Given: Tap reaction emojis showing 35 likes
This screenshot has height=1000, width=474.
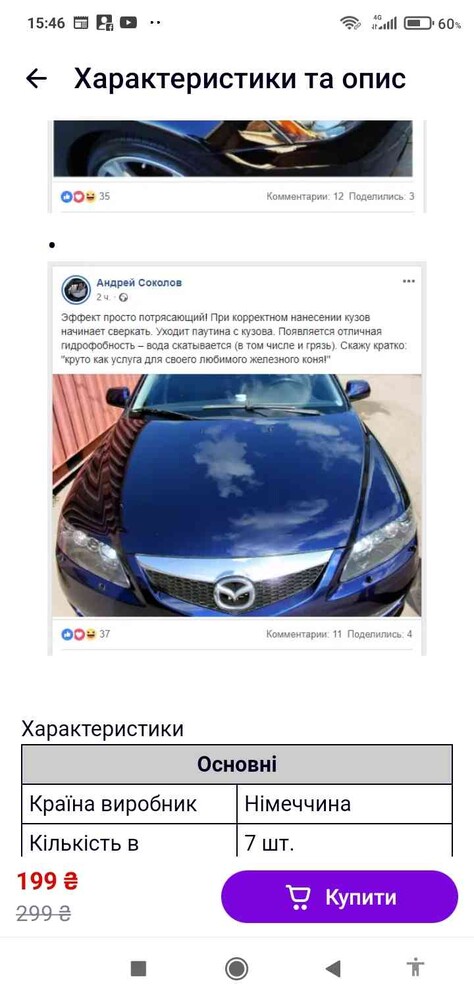Looking at the screenshot, I should (x=78, y=196).
